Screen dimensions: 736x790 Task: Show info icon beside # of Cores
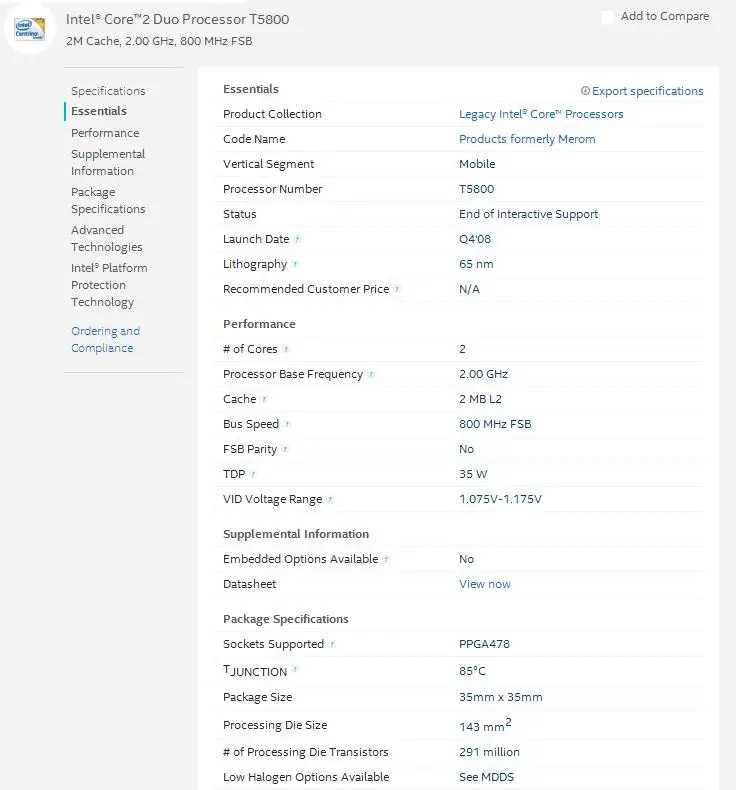(x=286, y=349)
